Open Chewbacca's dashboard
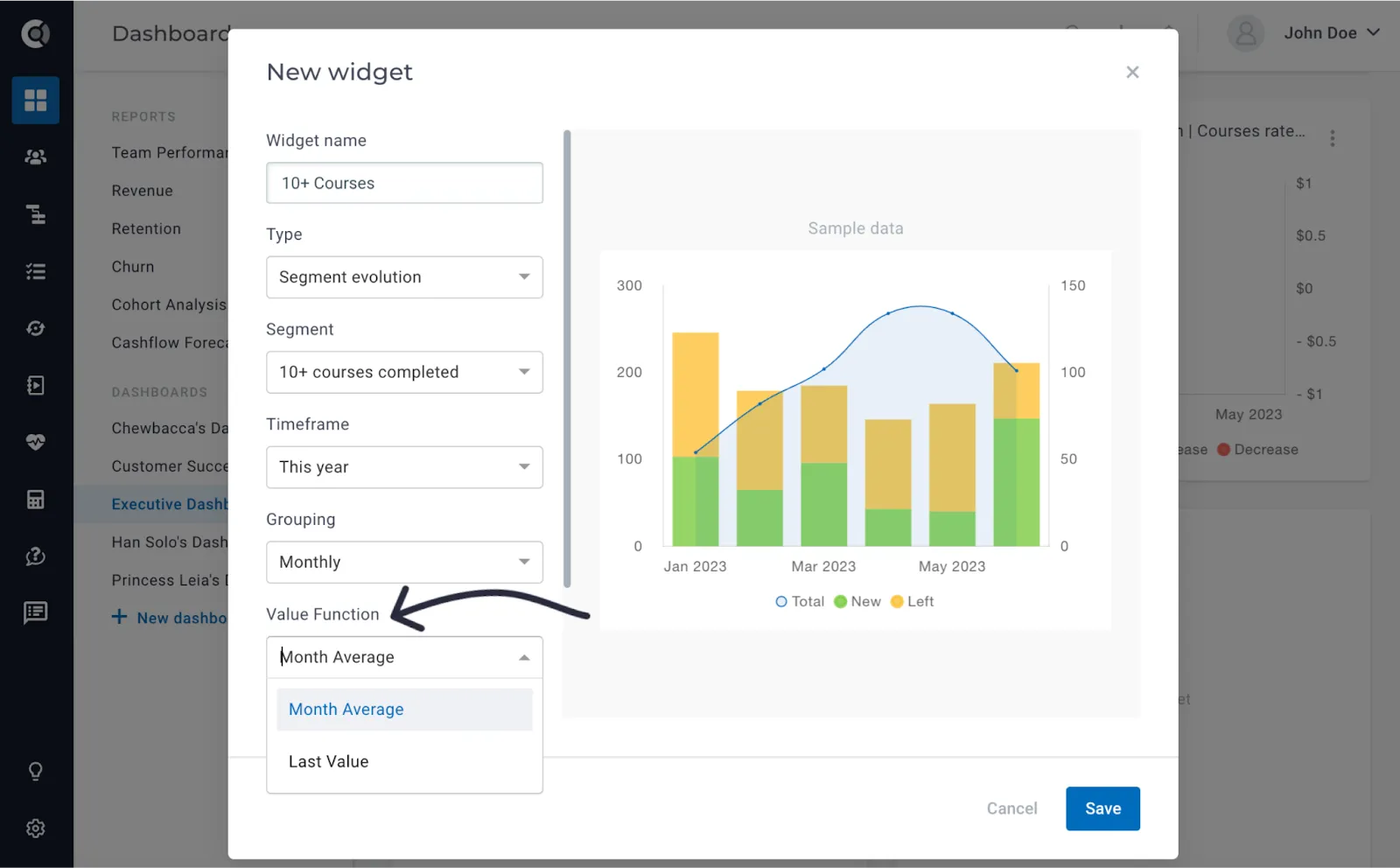 click(x=170, y=429)
